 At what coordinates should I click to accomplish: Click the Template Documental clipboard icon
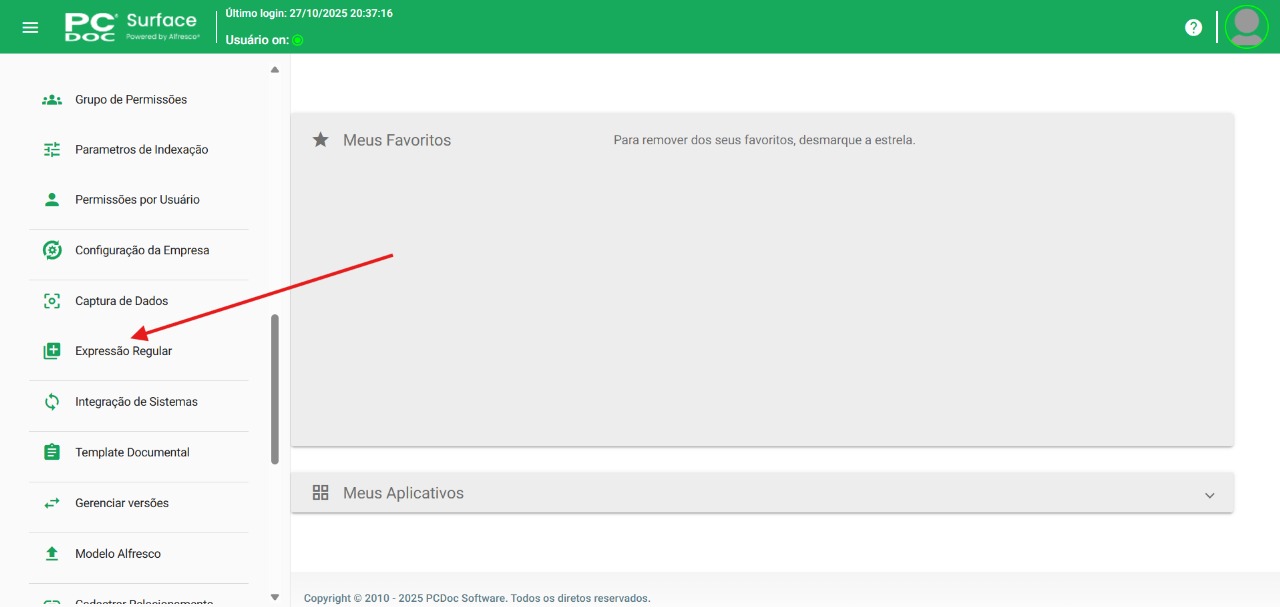[x=52, y=453]
